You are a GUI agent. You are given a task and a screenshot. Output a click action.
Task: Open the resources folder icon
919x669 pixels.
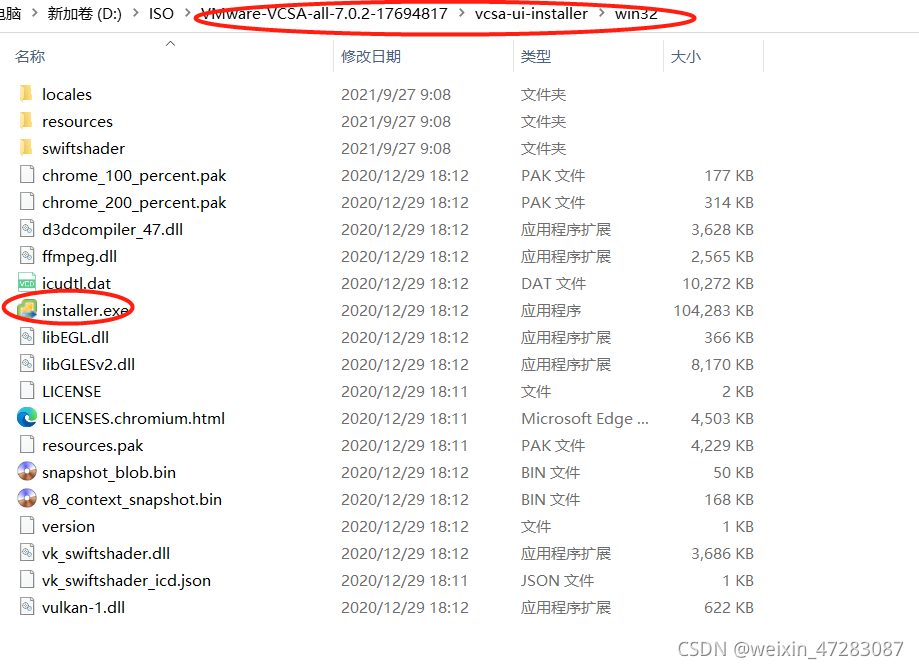click(x=26, y=121)
